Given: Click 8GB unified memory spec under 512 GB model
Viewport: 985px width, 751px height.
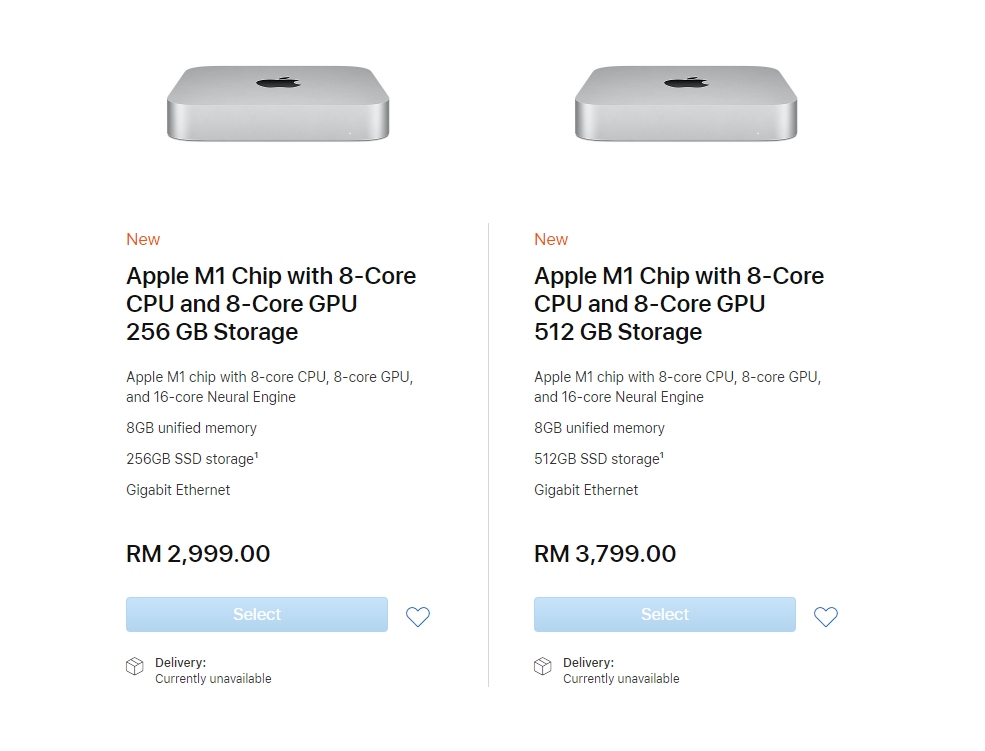Looking at the screenshot, I should coord(599,428).
